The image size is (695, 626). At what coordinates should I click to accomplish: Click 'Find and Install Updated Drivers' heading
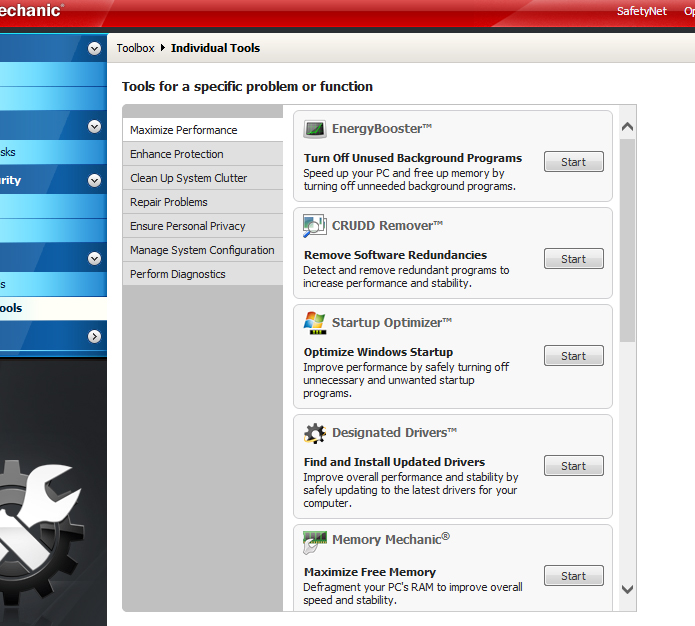pos(394,462)
